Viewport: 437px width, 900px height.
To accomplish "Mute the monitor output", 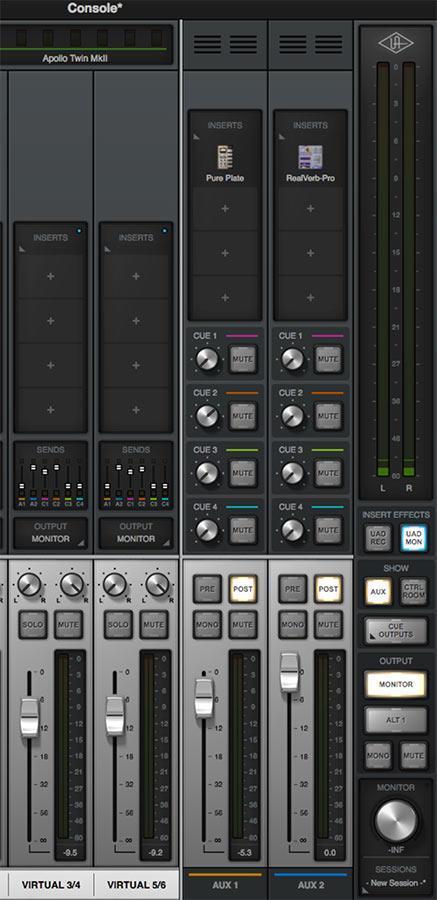I will pos(413,755).
